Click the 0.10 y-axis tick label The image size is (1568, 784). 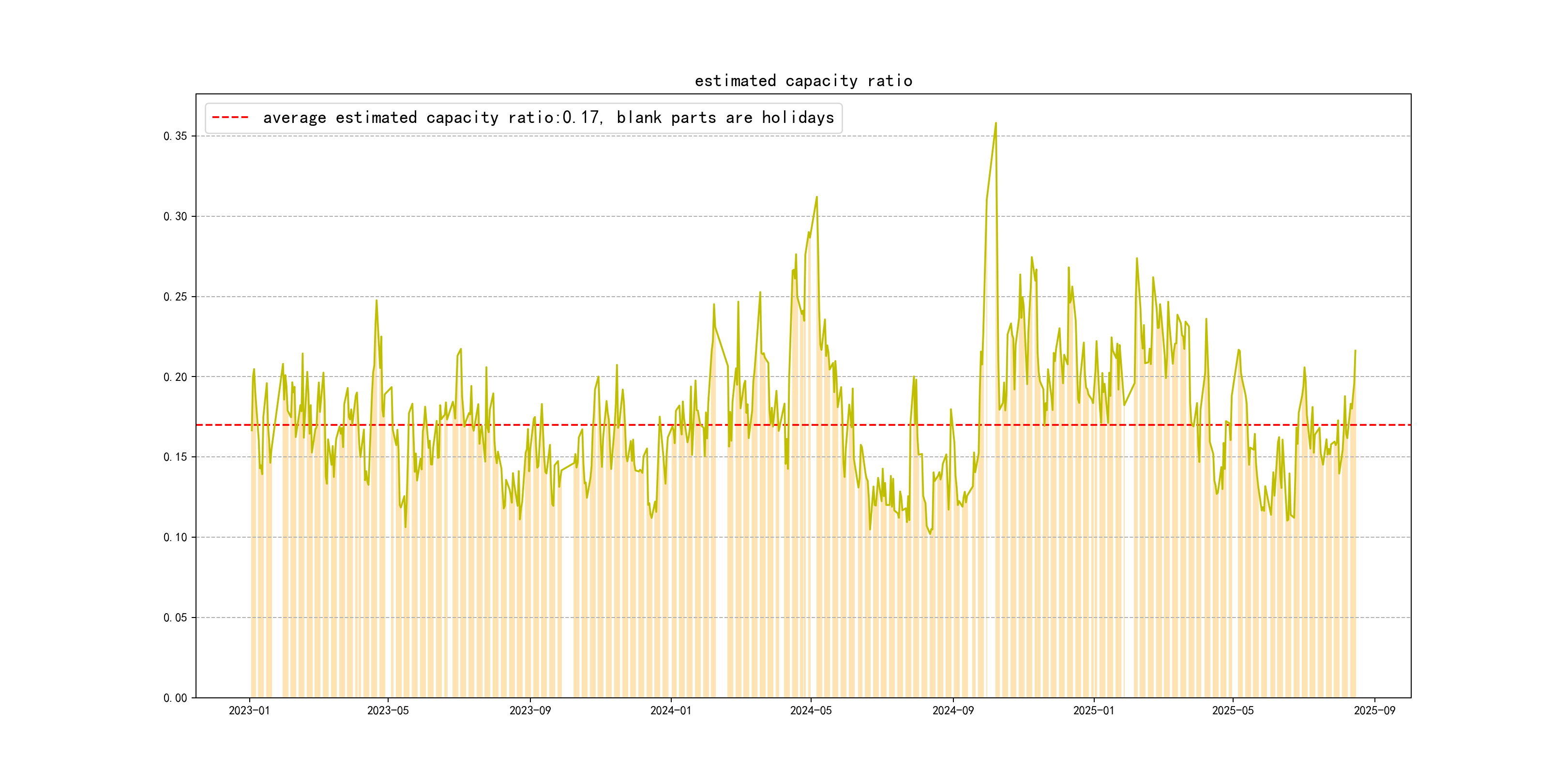[x=175, y=537]
